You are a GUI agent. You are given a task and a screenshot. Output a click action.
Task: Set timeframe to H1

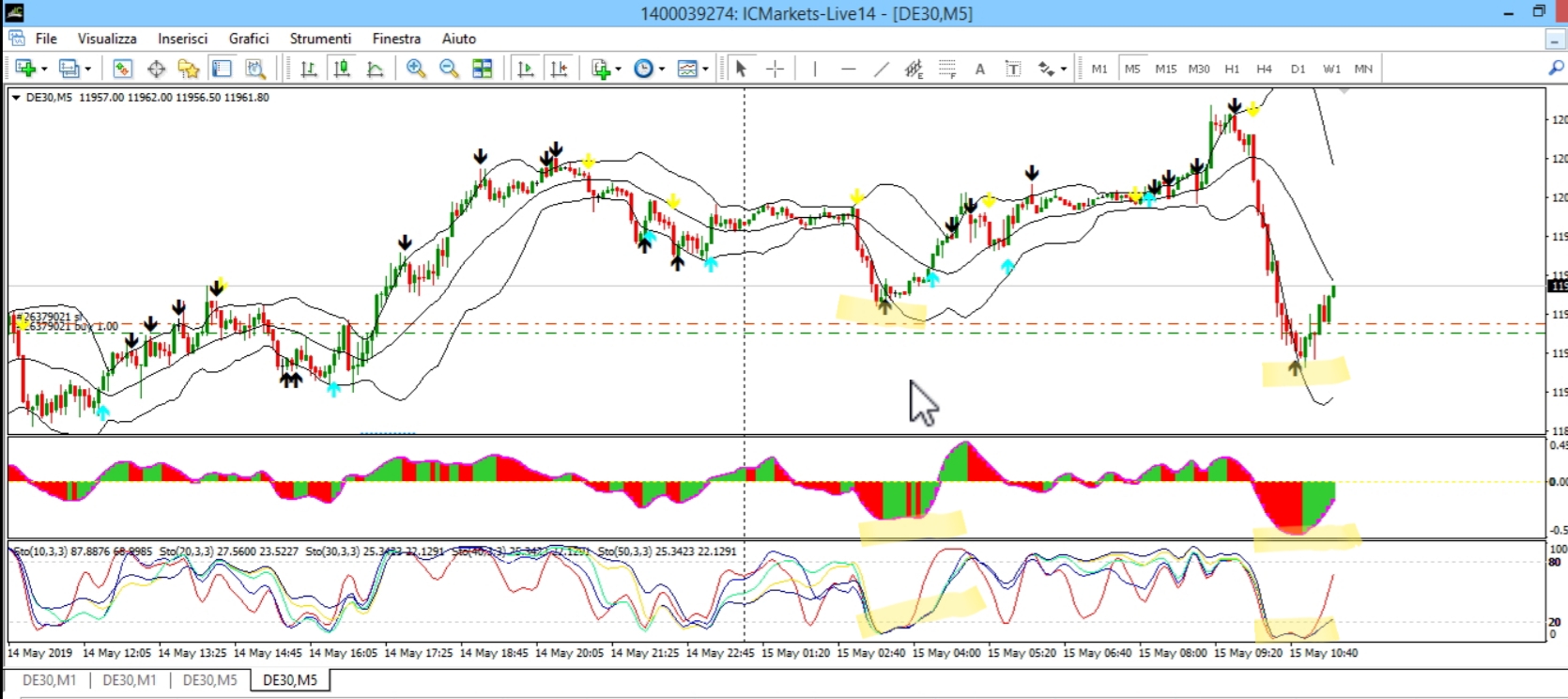click(x=1232, y=69)
